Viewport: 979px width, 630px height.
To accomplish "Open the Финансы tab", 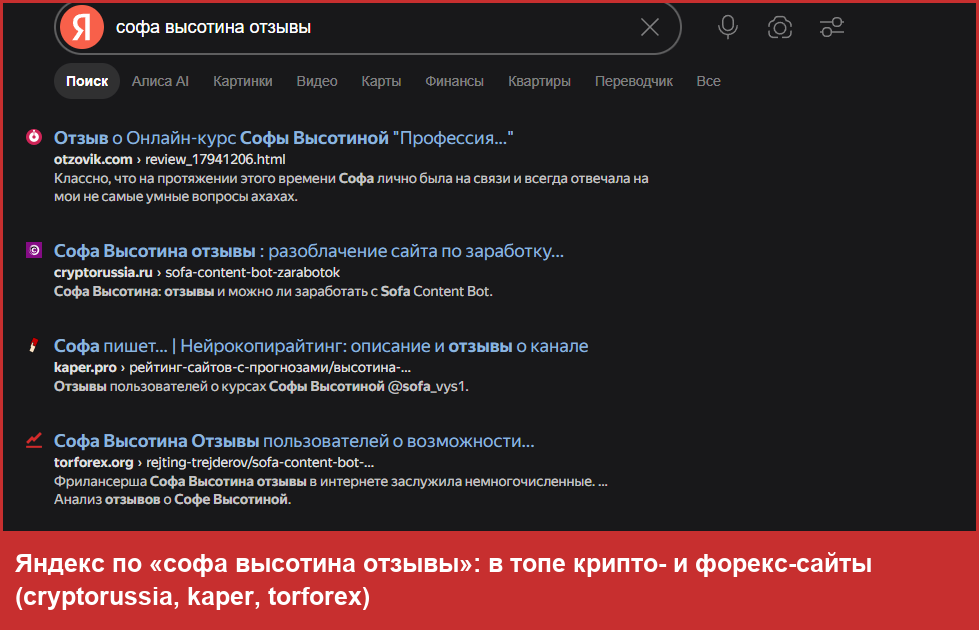I will tap(455, 81).
